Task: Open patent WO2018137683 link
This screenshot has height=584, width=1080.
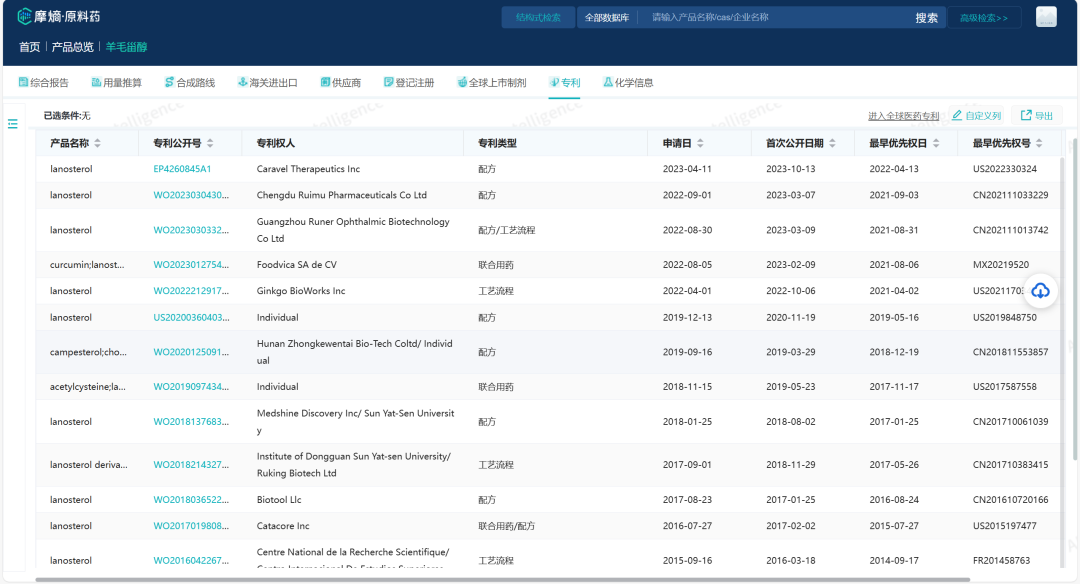Action: [x=191, y=421]
